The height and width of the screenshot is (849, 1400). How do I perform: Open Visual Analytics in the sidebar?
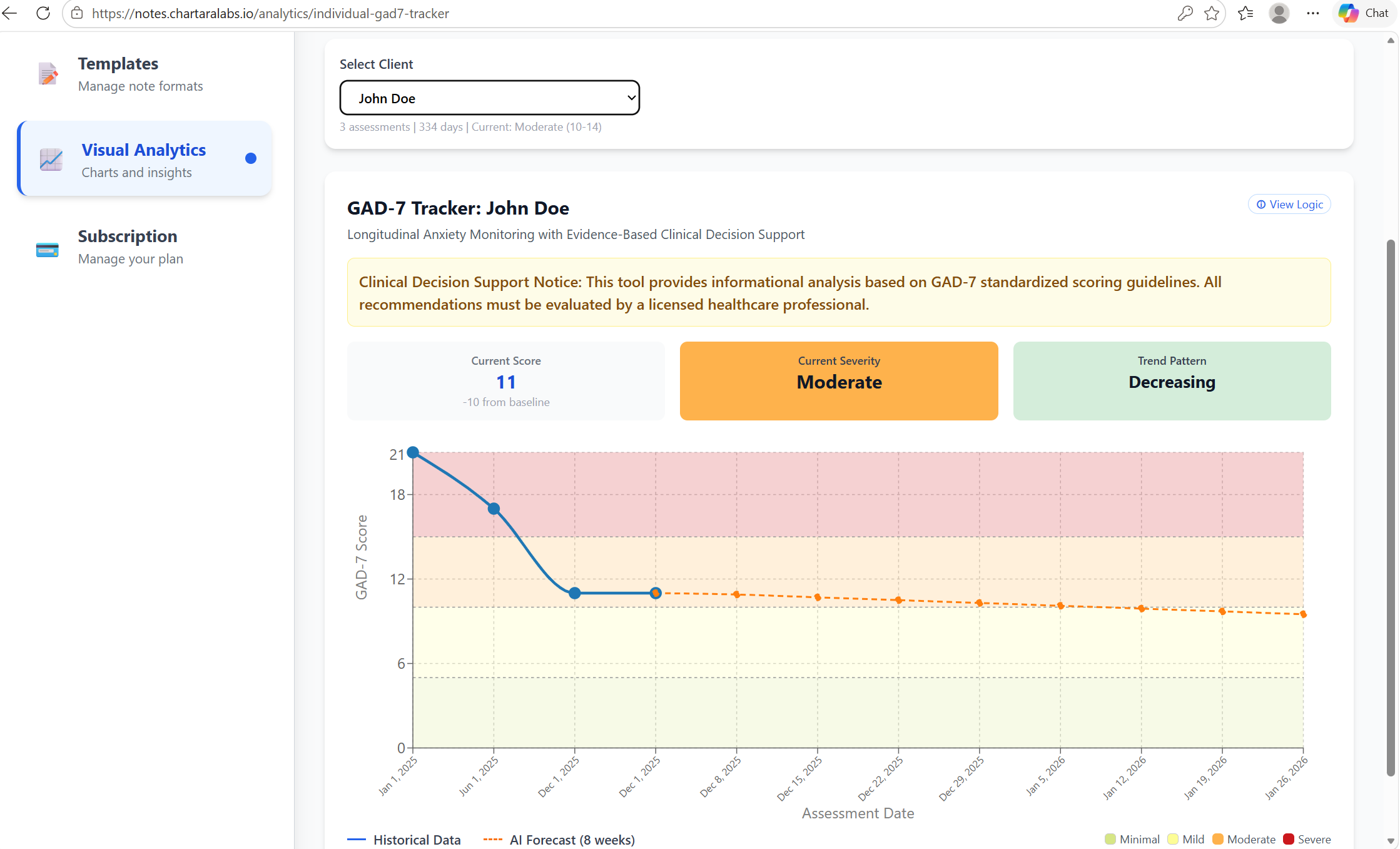pyautogui.click(x=145, y=159)
